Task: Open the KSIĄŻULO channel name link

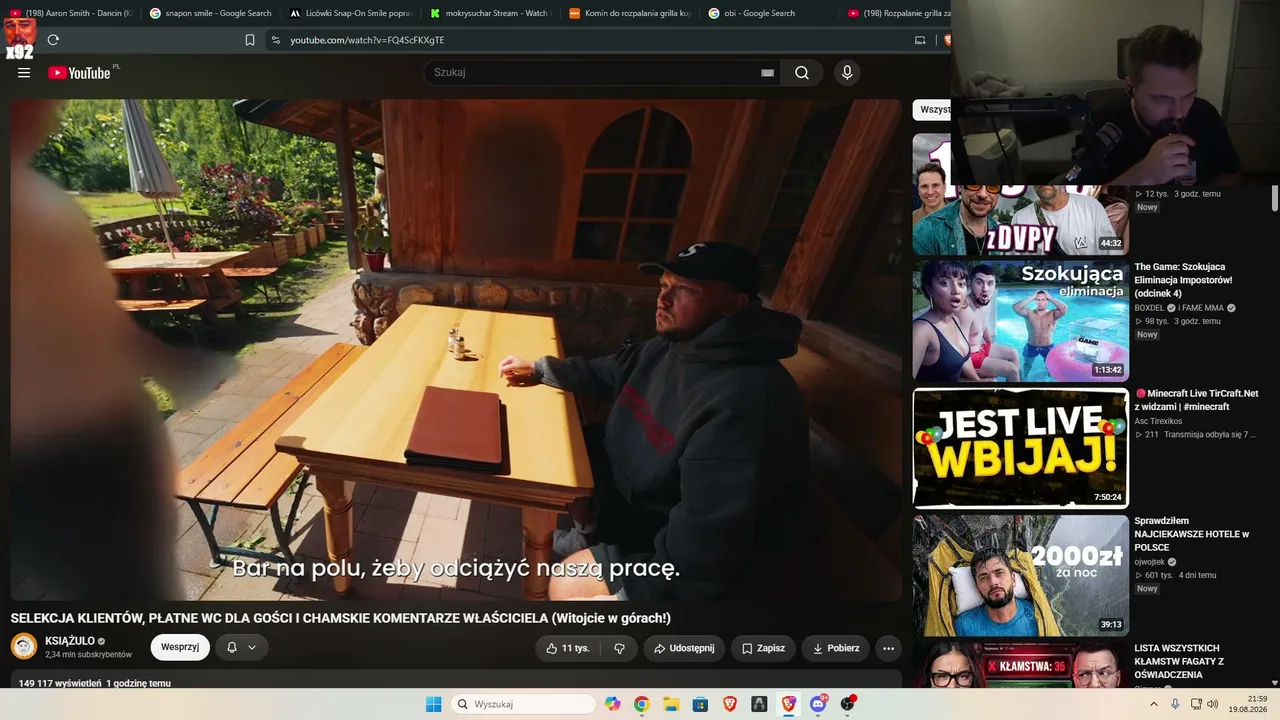Action: coord(70,641)
